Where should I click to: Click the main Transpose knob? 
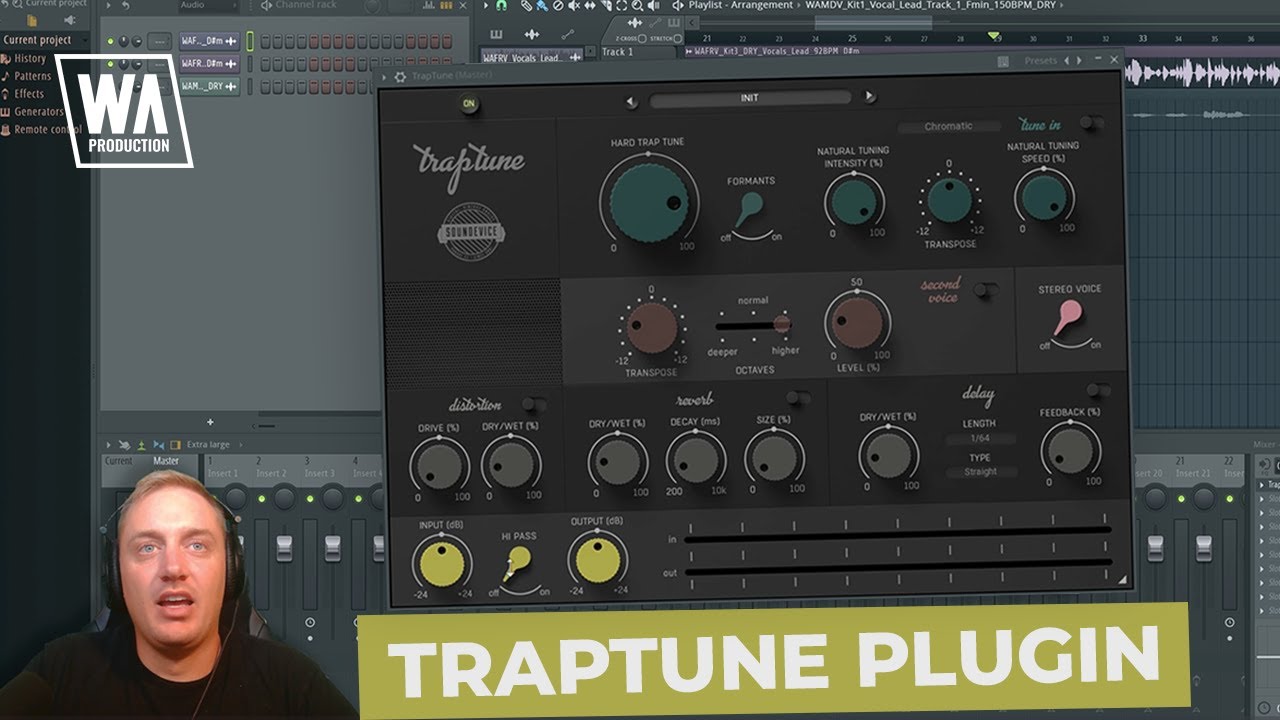(x=949, y=199)
